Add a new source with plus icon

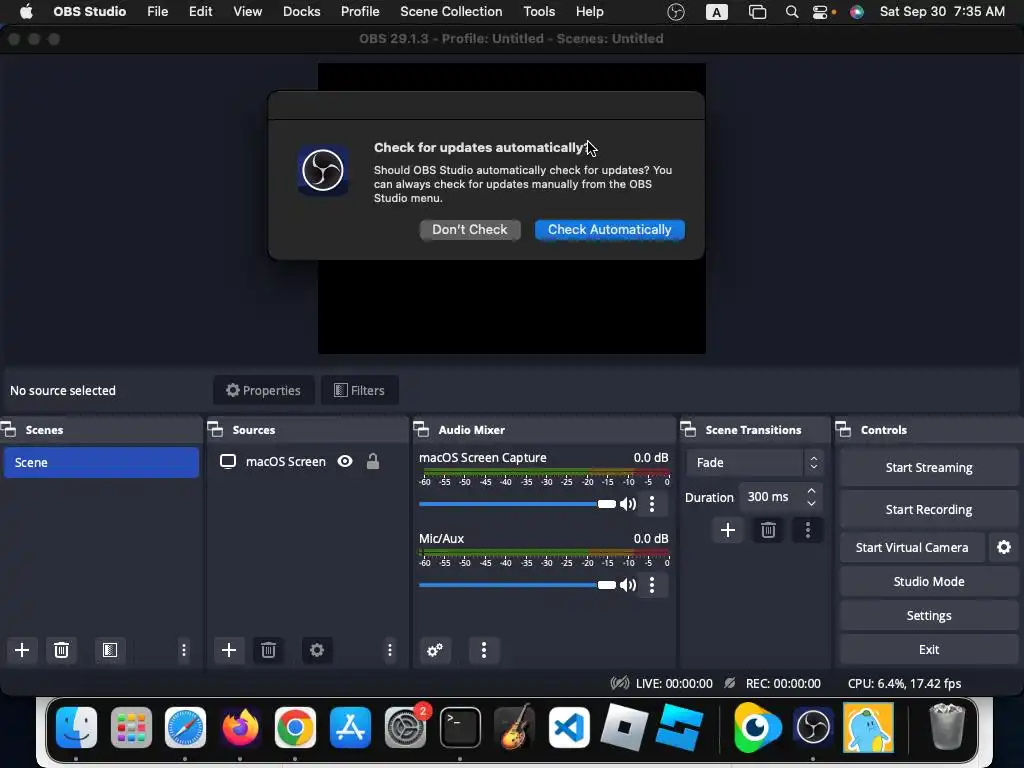[x=229, y=650]
